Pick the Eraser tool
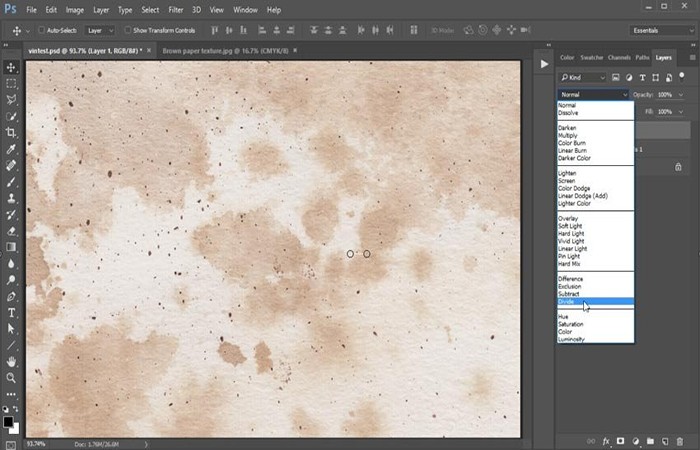 click(11, 231)
